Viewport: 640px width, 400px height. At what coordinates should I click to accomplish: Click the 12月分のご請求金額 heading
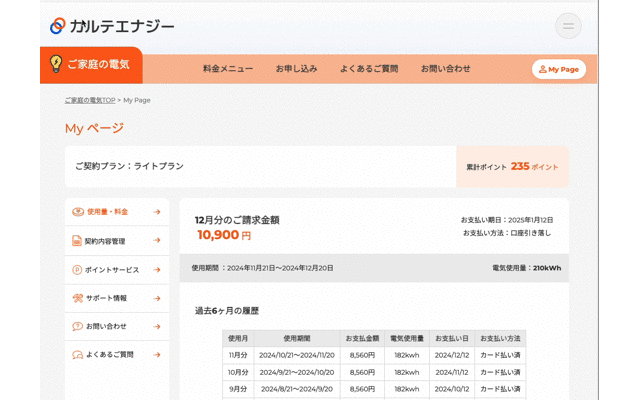(237, 220)
